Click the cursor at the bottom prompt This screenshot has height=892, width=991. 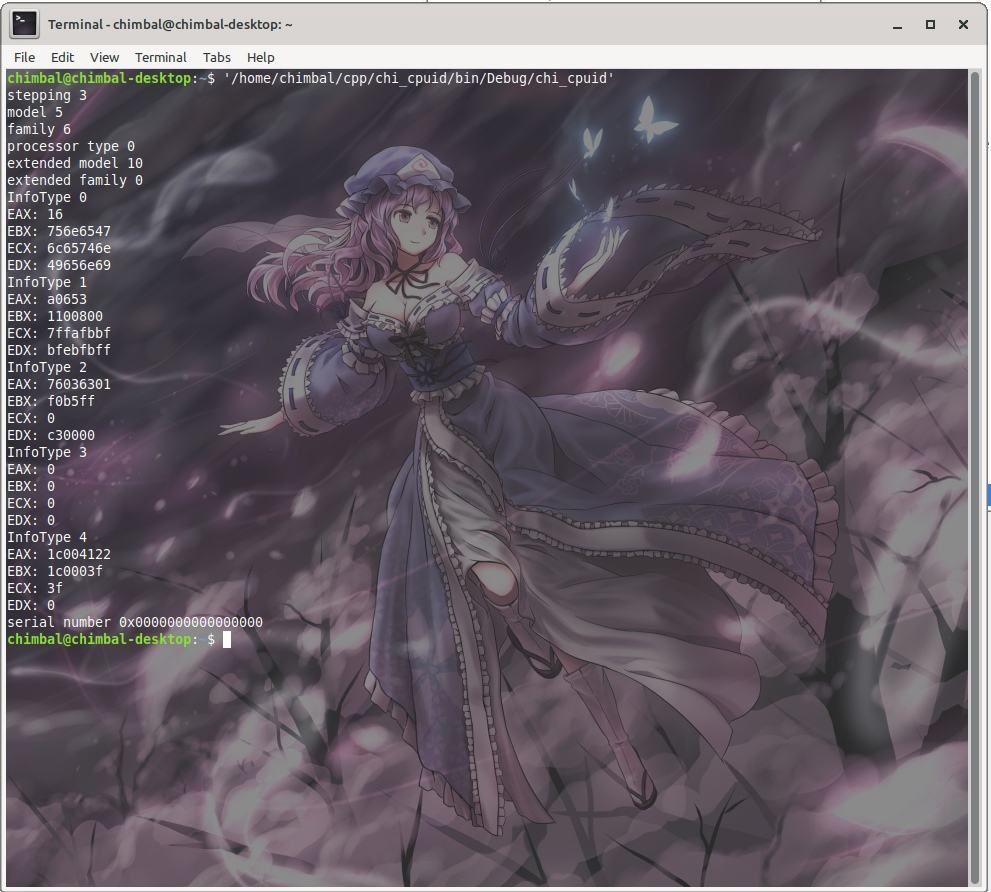[x=227, y=639]
